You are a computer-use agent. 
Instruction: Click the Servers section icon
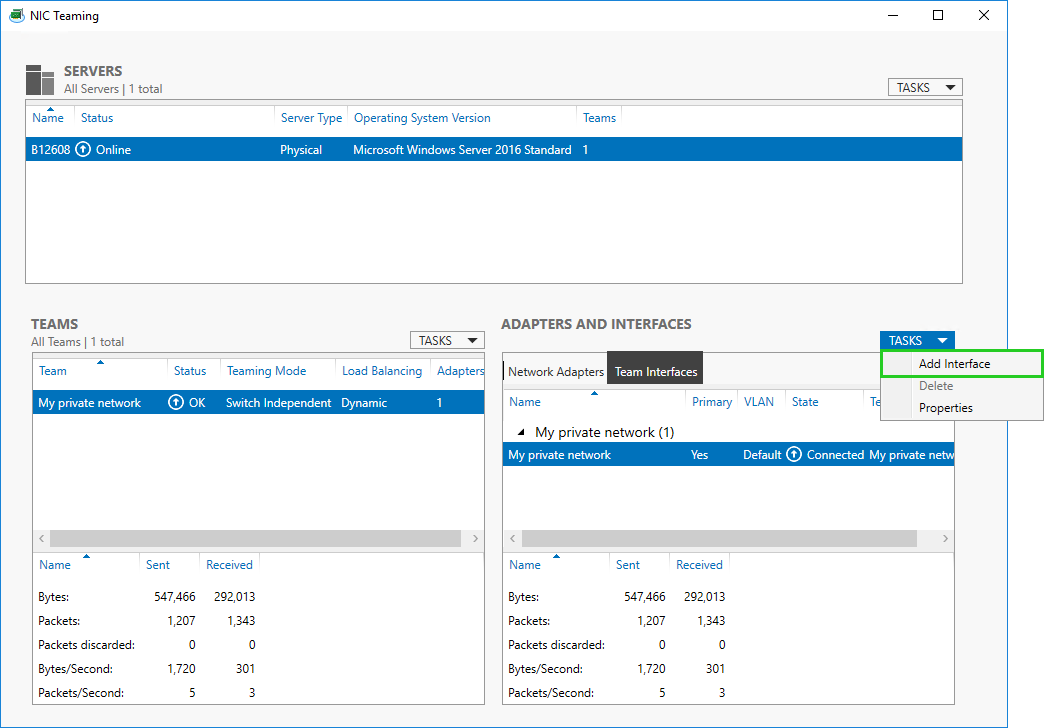coord(40,80)
